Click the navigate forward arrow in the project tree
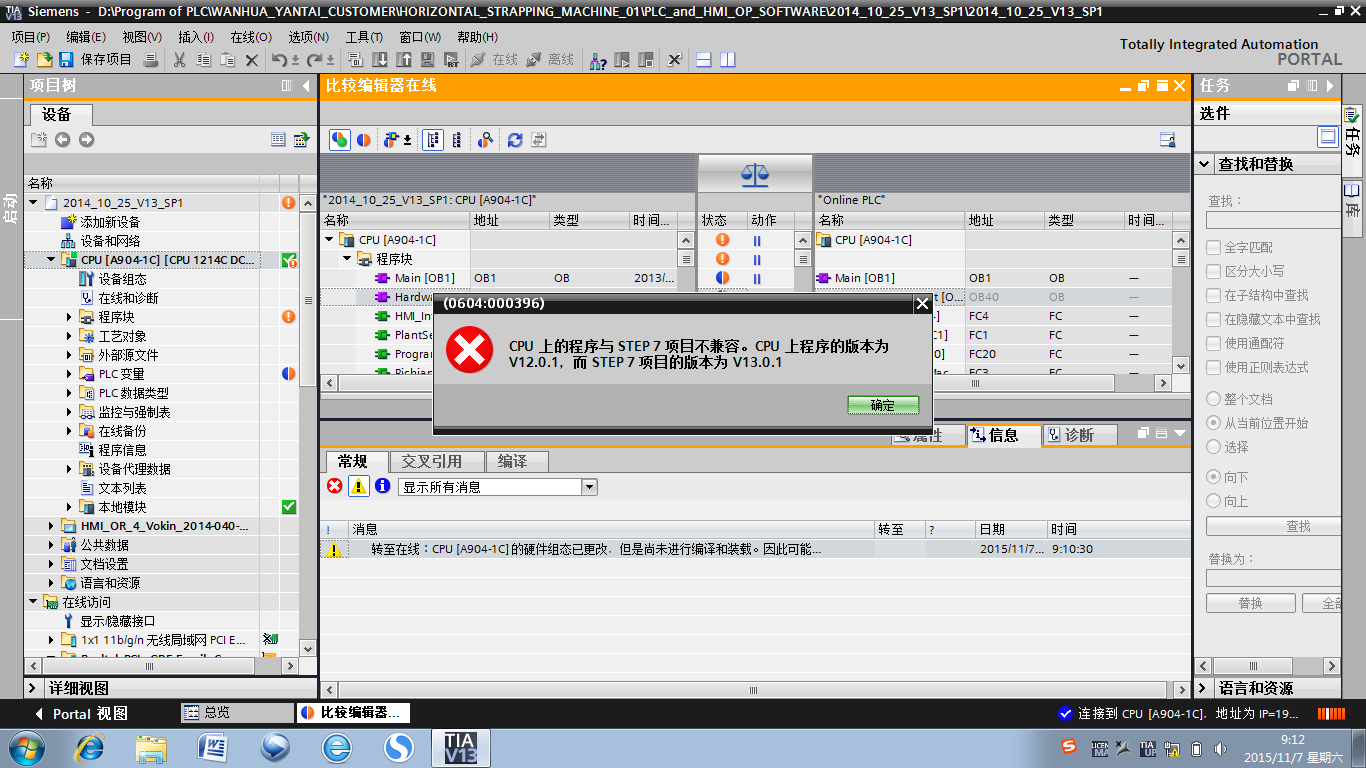This screenshot has width=1366, height=768. [x=86, y=140]
